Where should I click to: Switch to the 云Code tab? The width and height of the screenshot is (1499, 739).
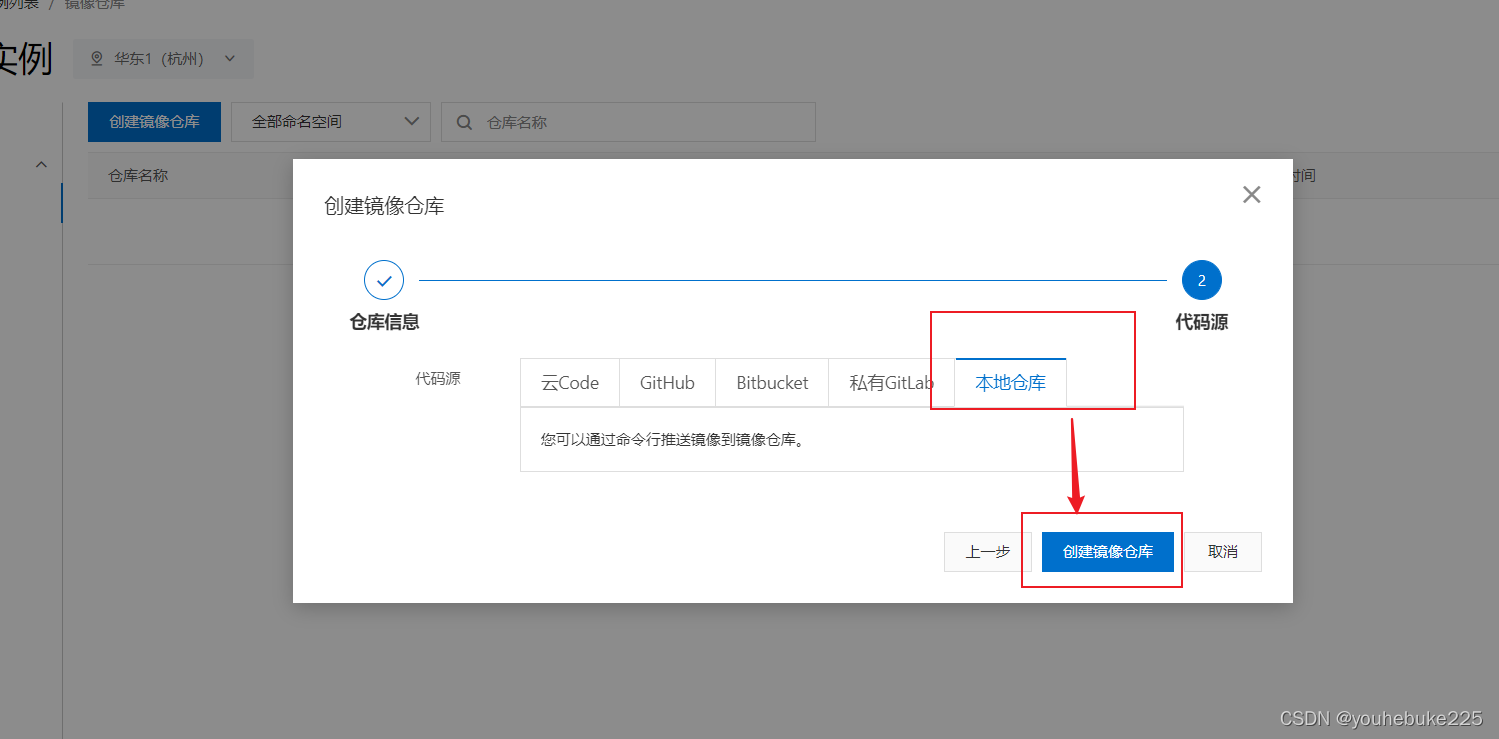[x=570, y=383]
